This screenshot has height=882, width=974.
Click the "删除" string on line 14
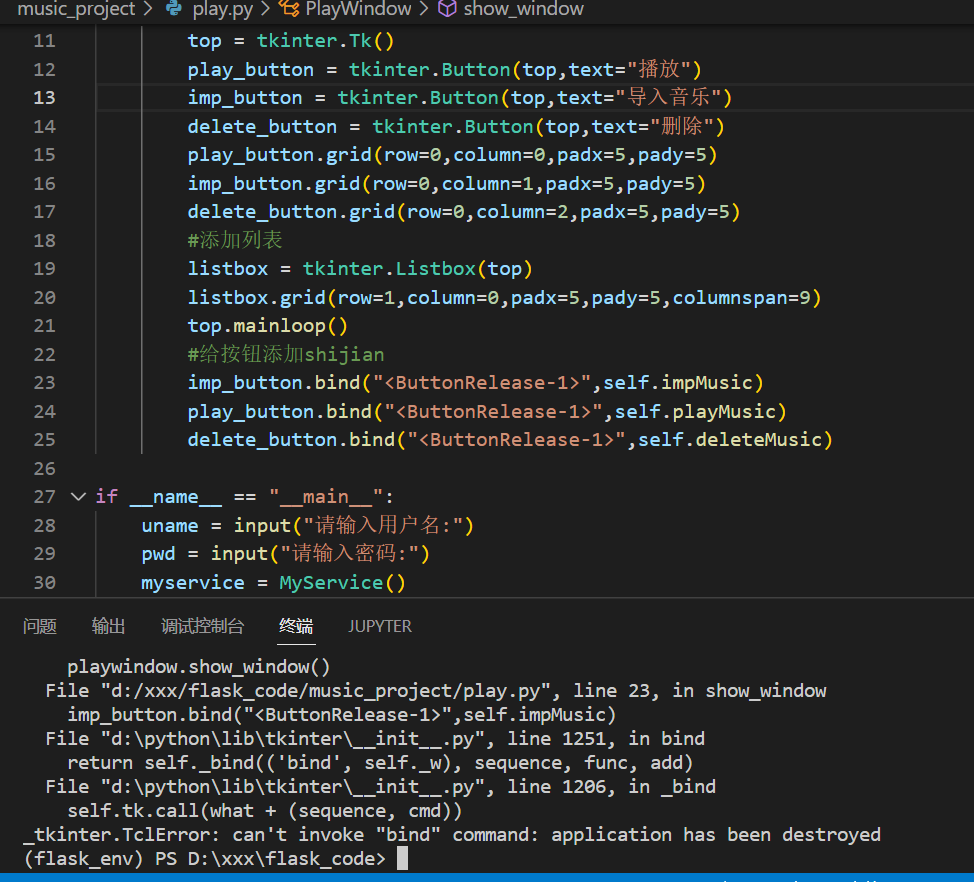tap(682, 127)
